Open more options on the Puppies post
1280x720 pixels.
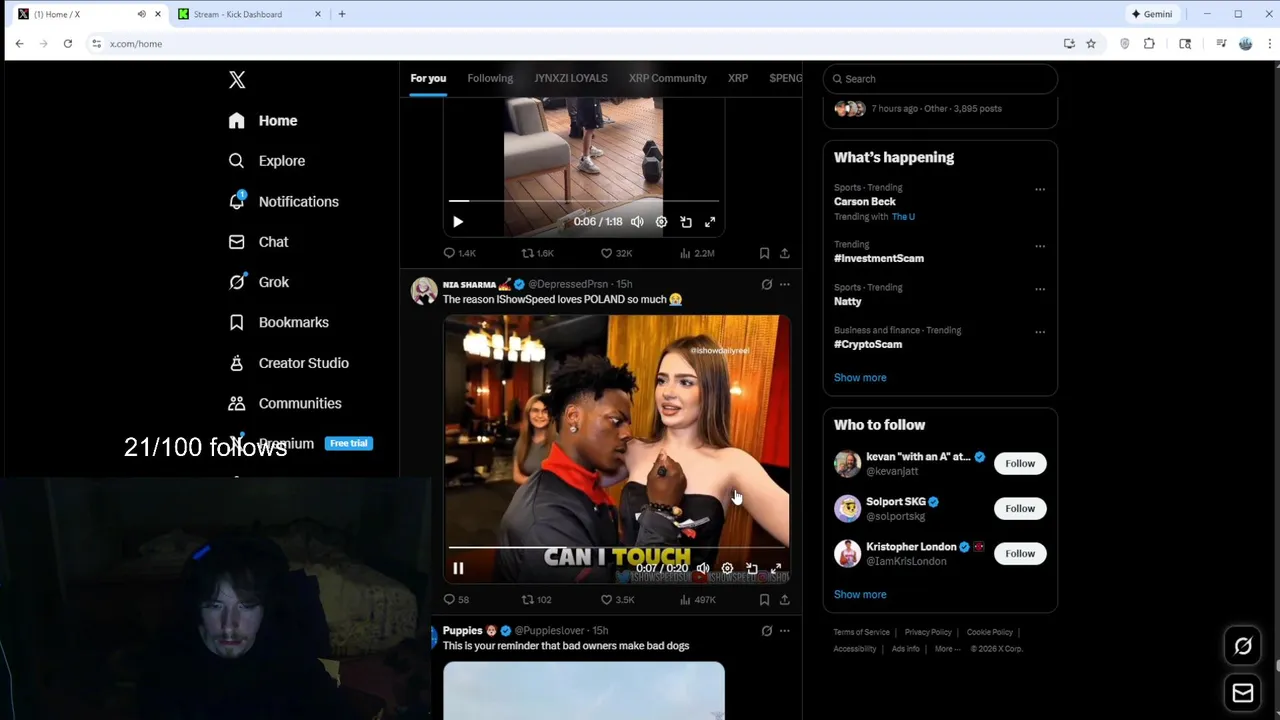tap(785, 631)
